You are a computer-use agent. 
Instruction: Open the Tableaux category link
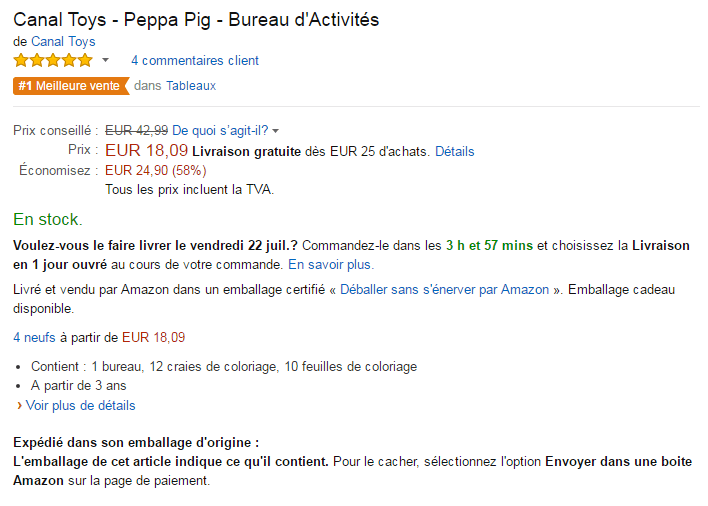click(191, 86)
